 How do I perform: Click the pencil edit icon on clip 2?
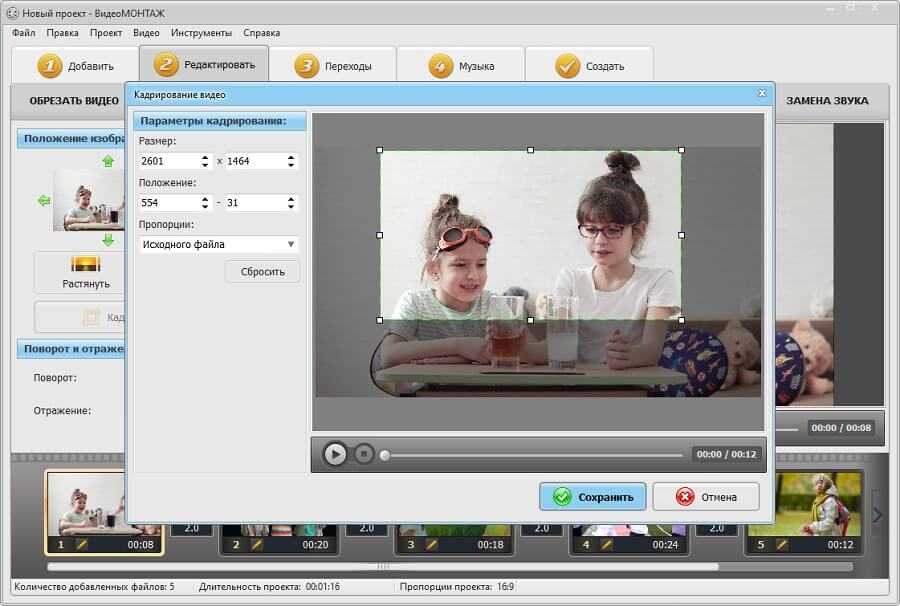pos(256,545)
